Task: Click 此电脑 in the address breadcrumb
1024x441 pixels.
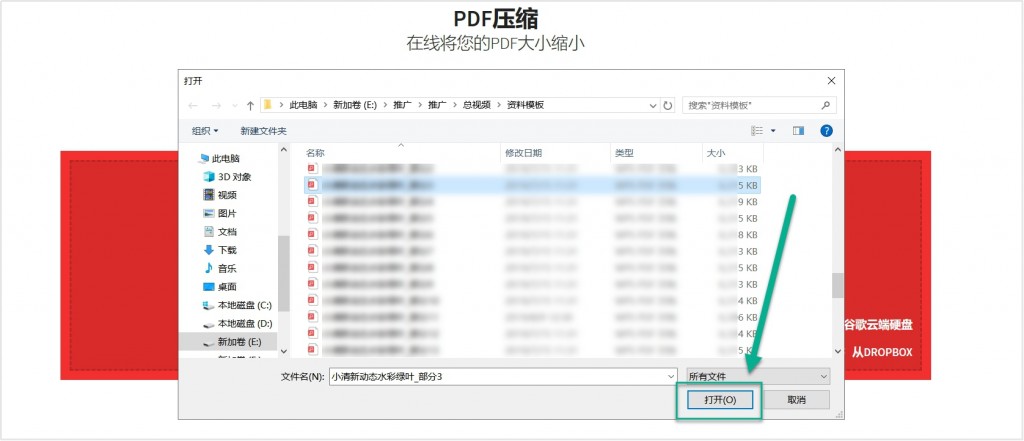Action: click(x=303, y=105)
